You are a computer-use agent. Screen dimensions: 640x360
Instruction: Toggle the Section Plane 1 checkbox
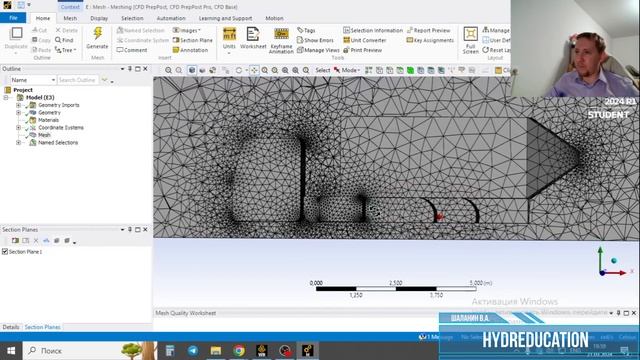[5, 251]
